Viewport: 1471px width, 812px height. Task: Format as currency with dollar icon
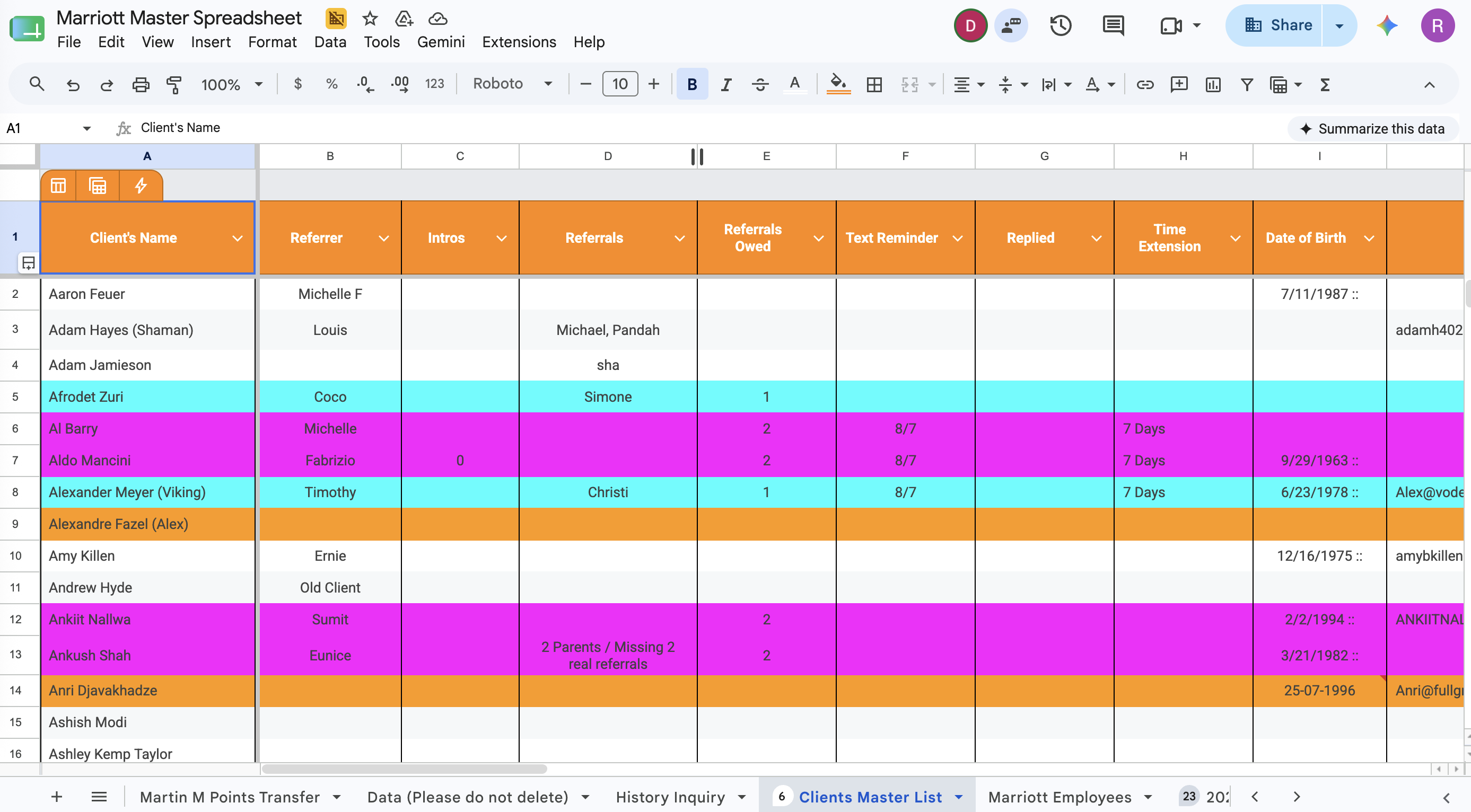click(297, 84)
